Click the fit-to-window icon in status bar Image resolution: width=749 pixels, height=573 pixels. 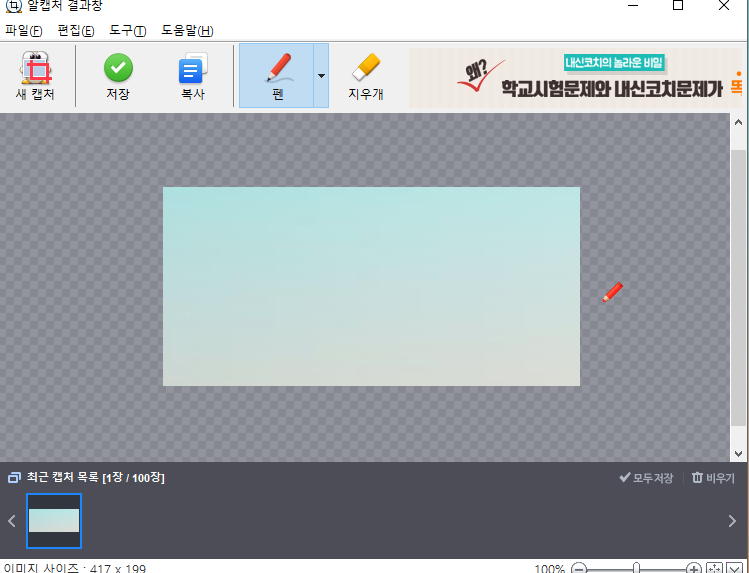715,568
